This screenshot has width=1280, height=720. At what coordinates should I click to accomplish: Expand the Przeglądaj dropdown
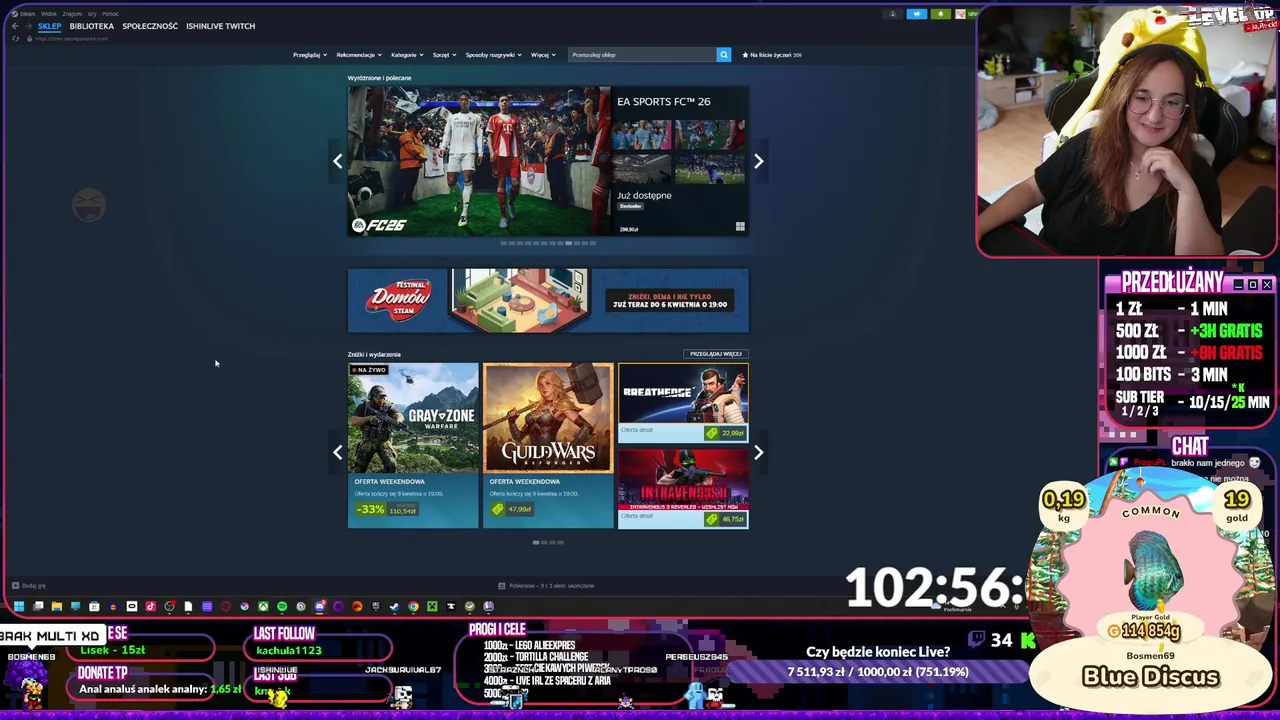pyautogui.click(x=309, y=55)
